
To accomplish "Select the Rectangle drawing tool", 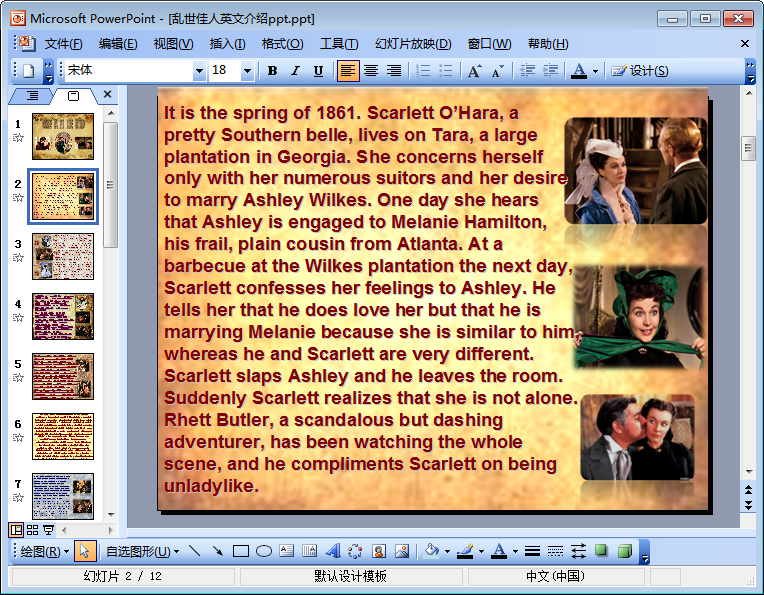I will click(x=241, y=552).
